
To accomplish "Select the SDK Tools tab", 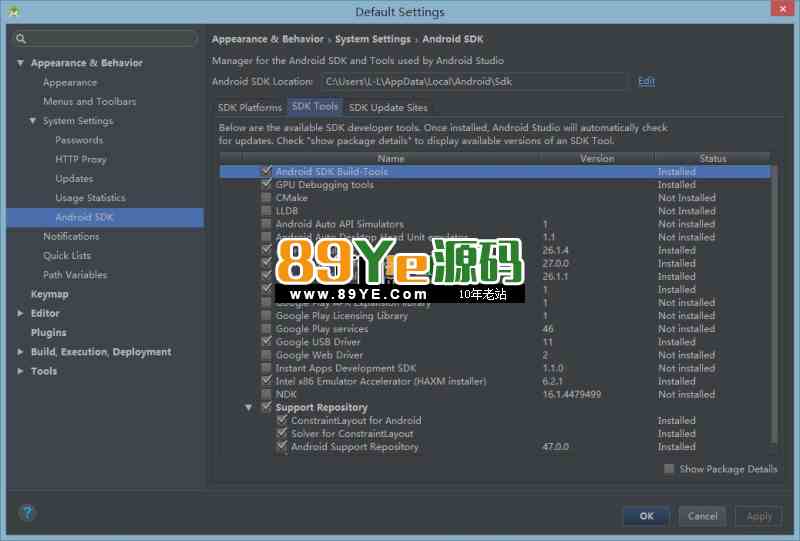I will tap(315, 107).
